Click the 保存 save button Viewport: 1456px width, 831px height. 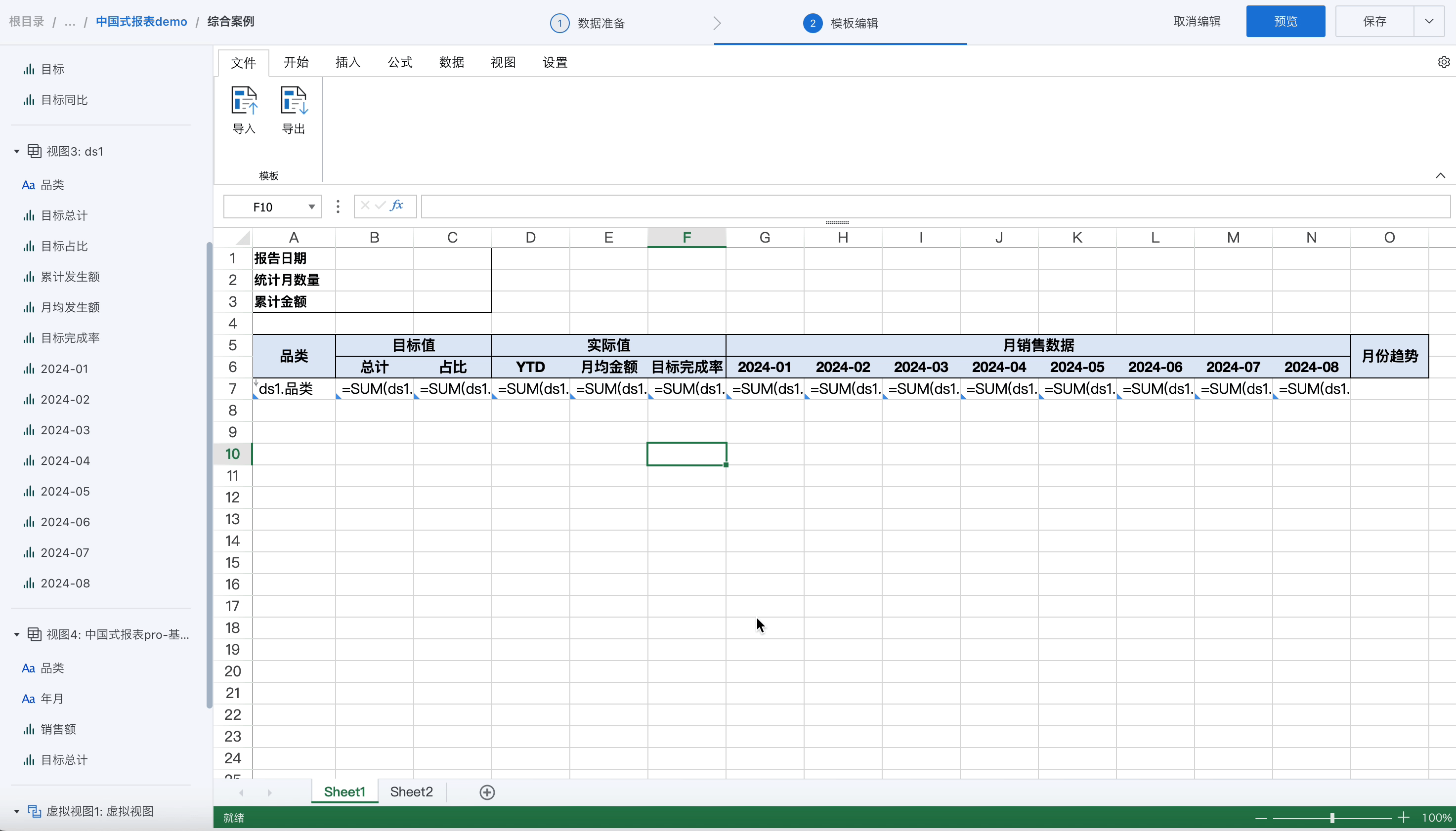pos(1375,22)
